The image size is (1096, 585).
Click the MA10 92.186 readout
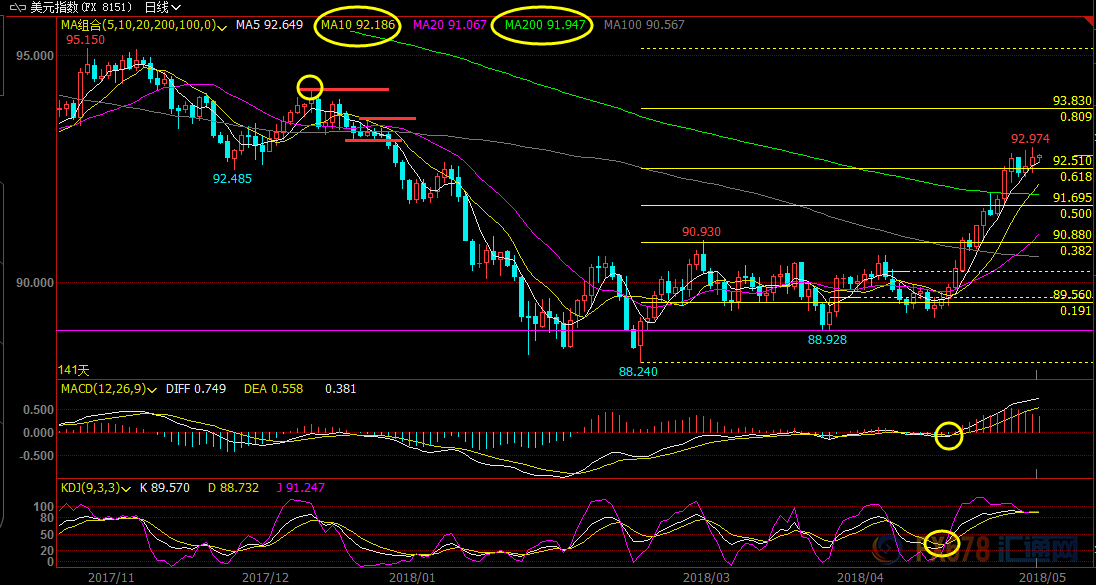pyautogui.click(x=359, y=25)
